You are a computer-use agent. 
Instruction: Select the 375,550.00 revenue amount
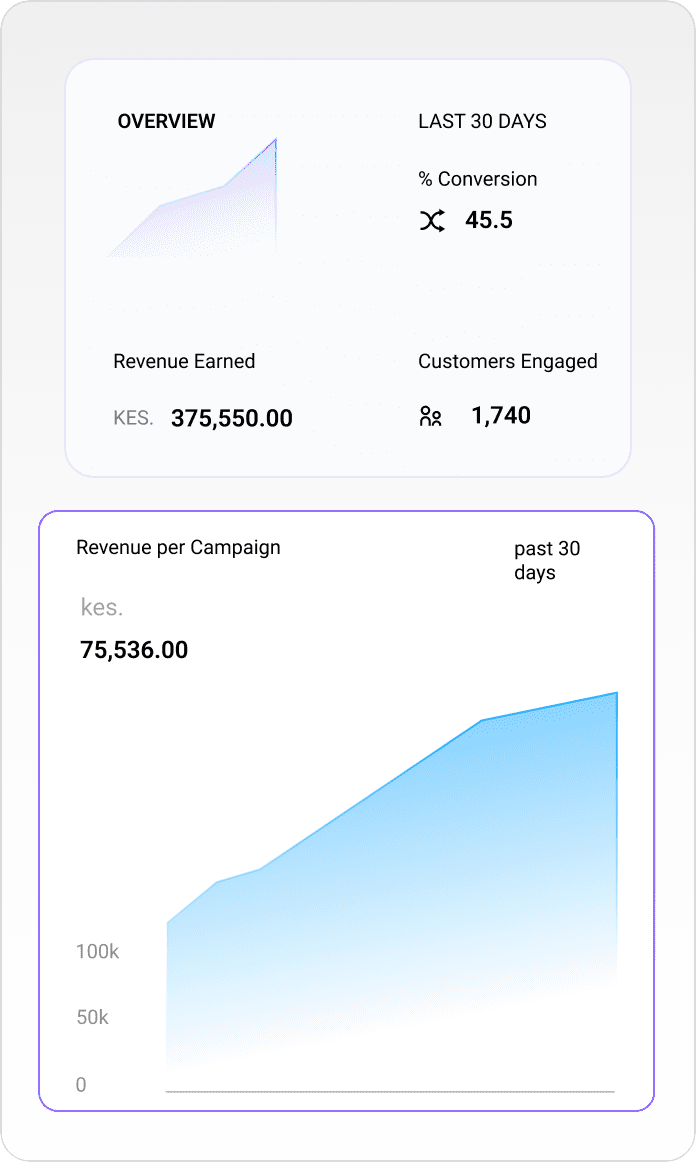[x=232, y=418]
